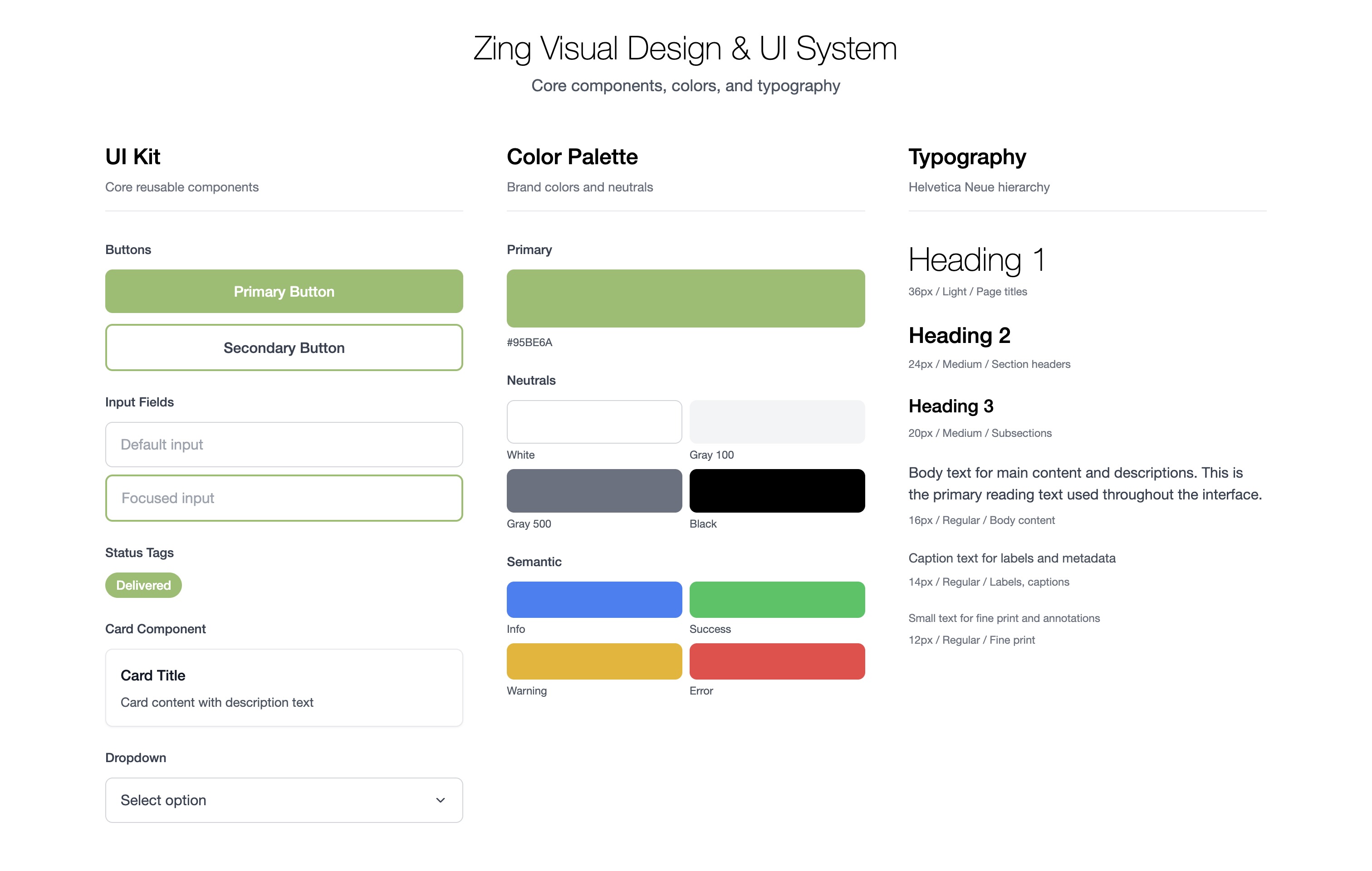Select the Delivered status tag
Viewport: 1372px width, 871px height.
coord(143,585)
